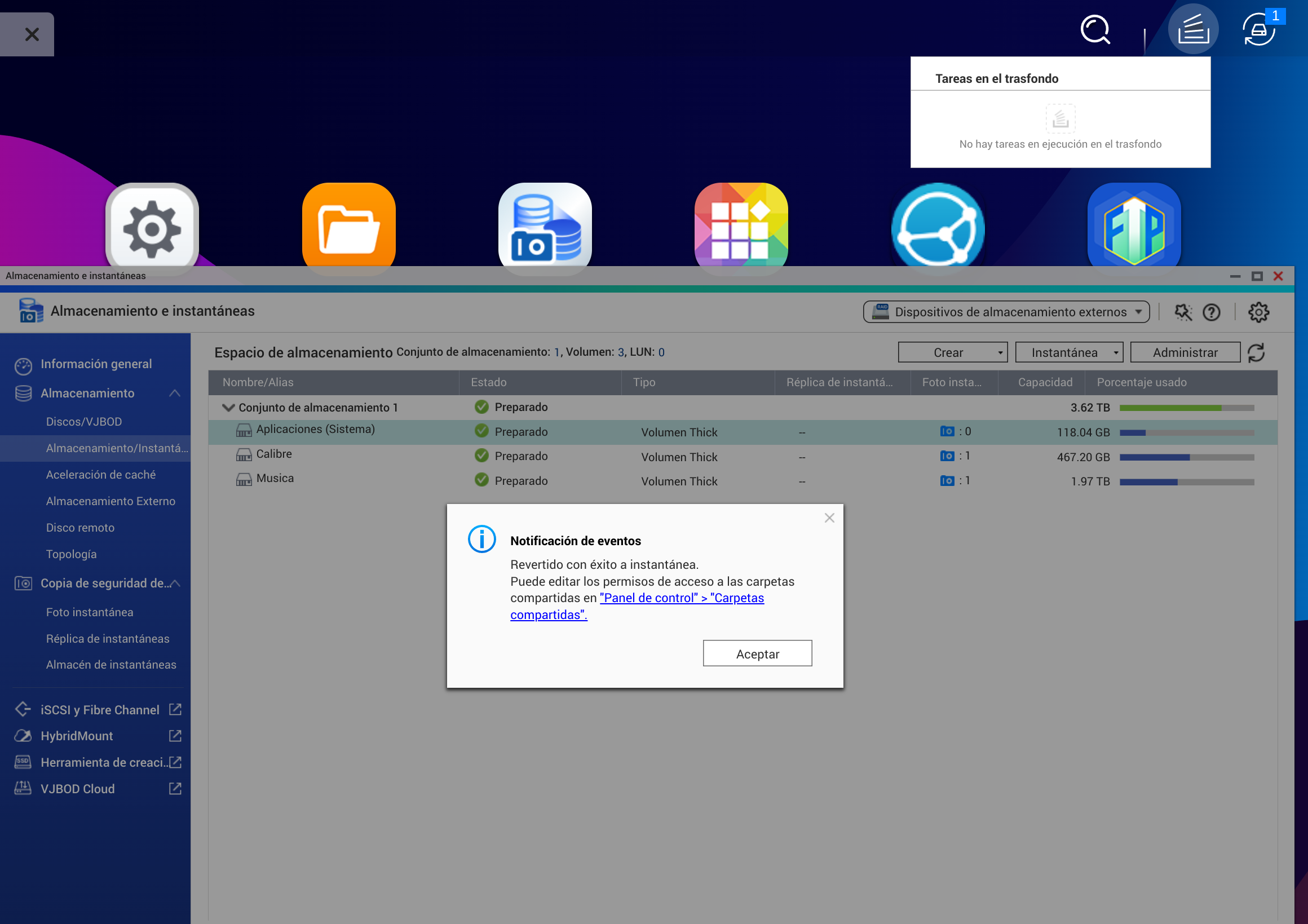
Task: Go to Foto instantánea sidebar item
Action: [90, 612]
